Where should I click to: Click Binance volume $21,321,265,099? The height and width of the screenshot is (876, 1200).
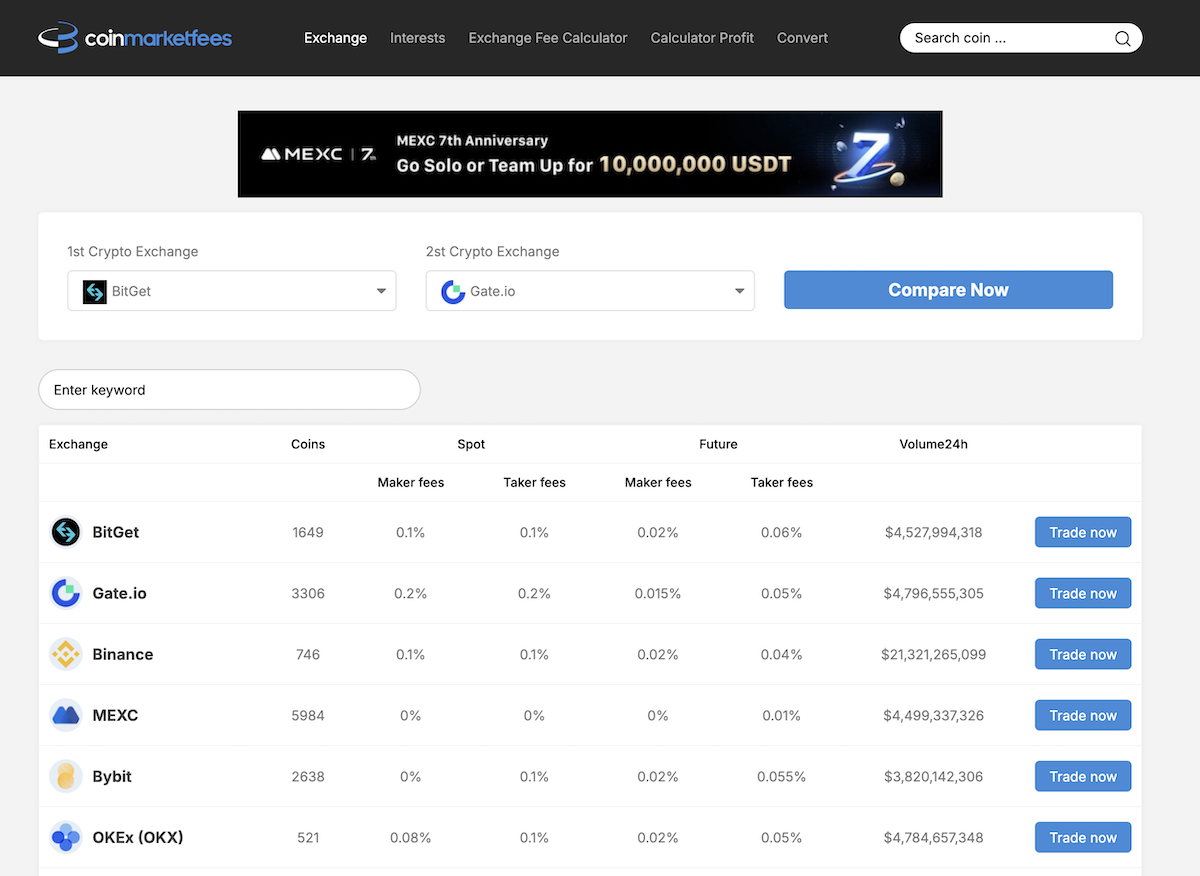point(933,654)
